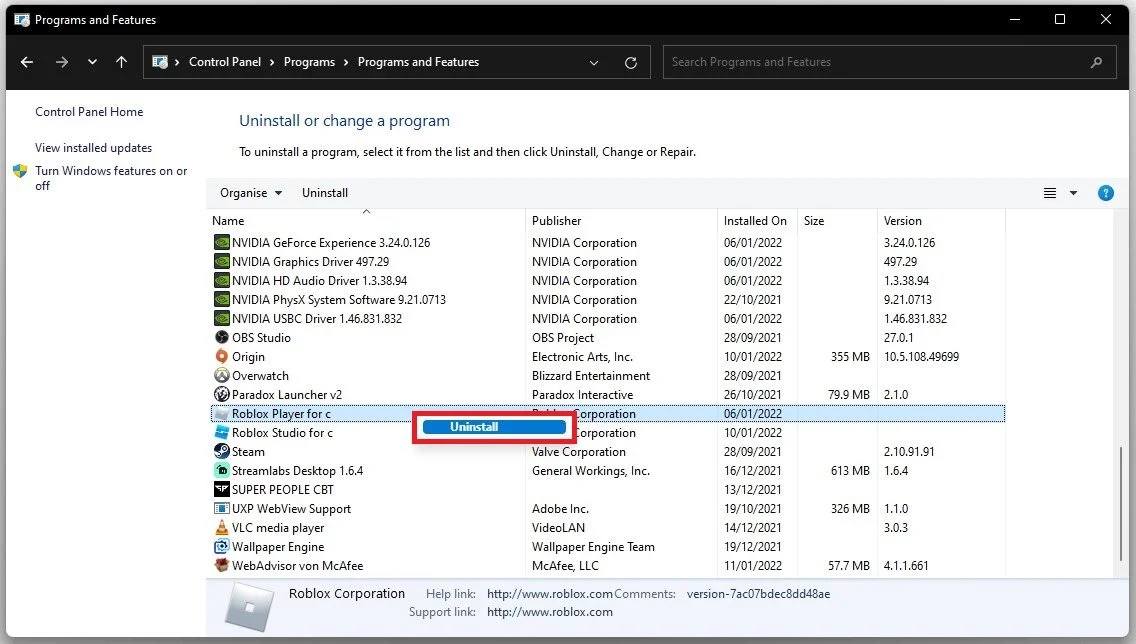
Task: Click the Paradox Launcher v2 icon
Action: click(x=222, y=395)
